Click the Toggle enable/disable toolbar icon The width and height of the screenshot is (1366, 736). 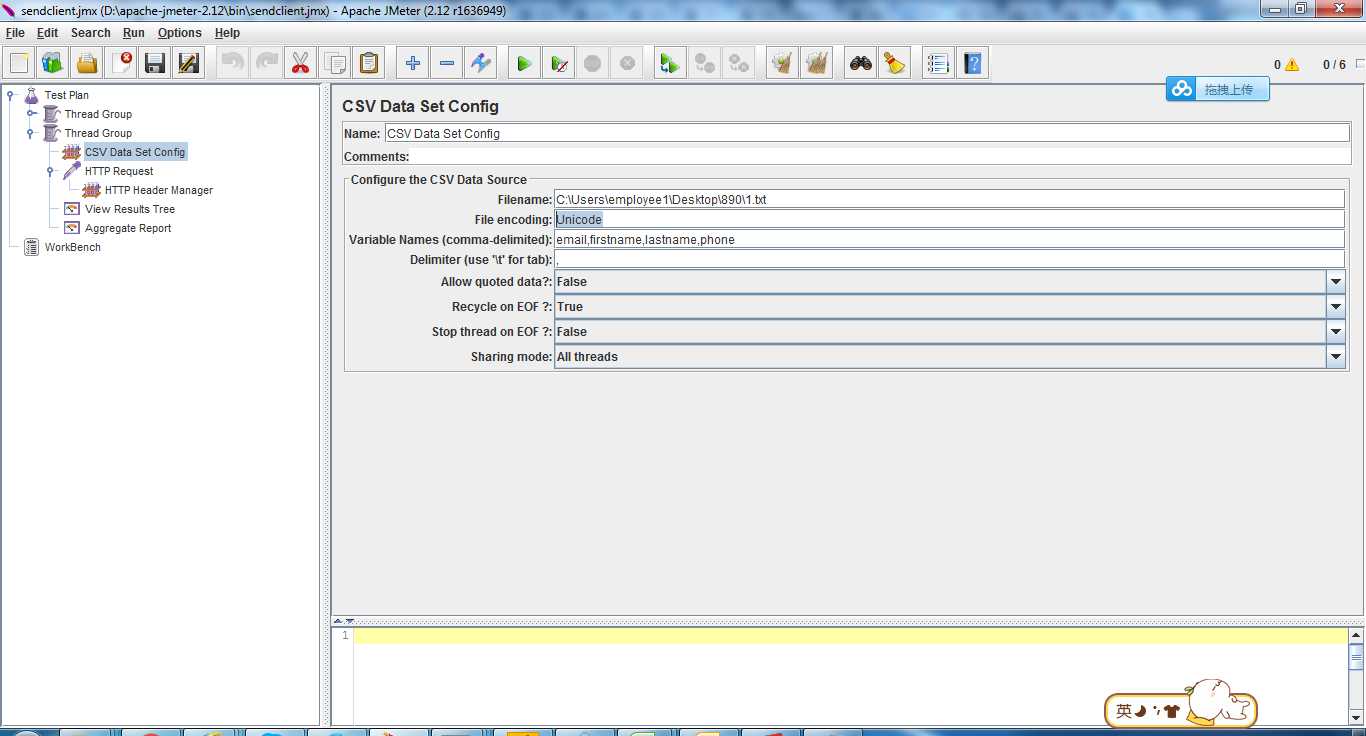coord(480,63)
